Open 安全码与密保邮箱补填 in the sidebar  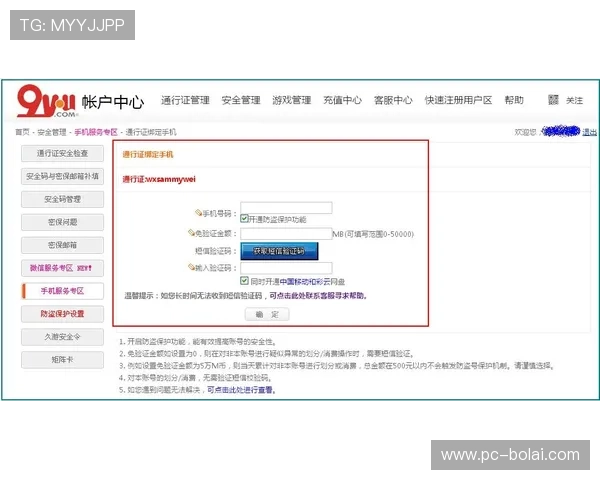pyautogui.click(x=62, y=176)
